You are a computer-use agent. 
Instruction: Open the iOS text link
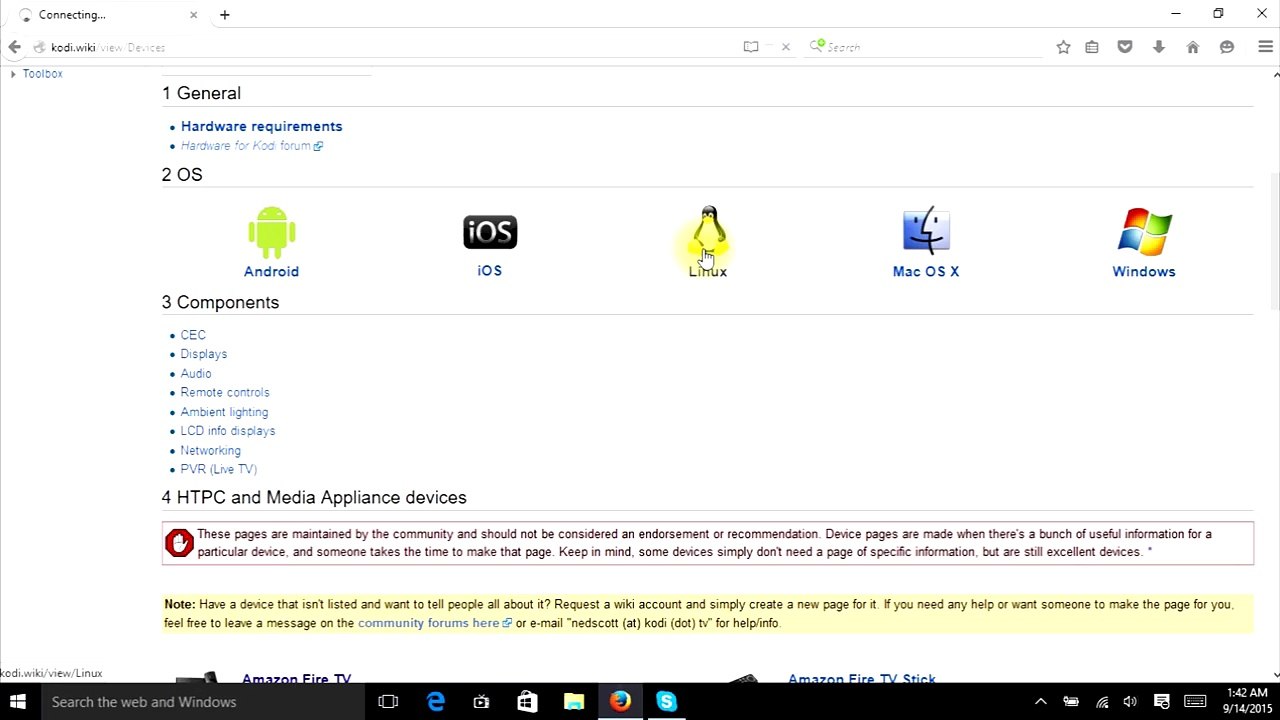click(490, 271)
